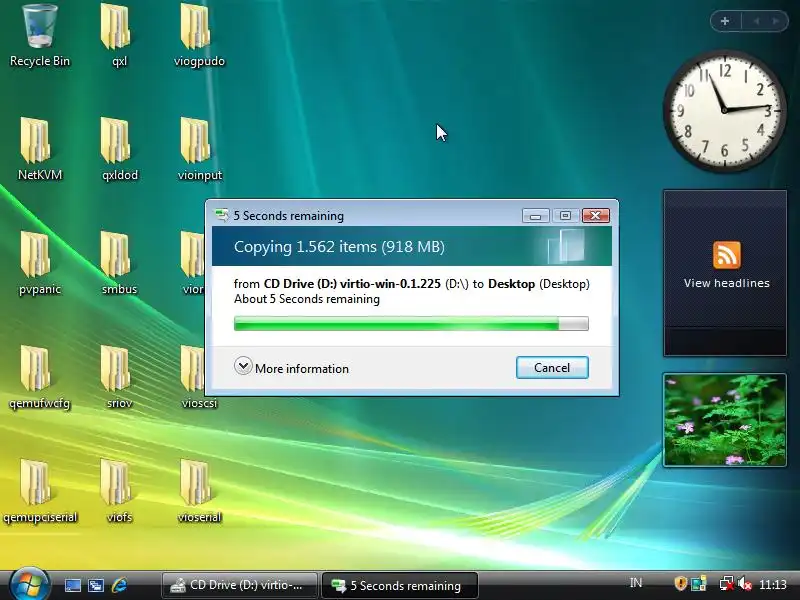Cancel the file copy operation
800x600 pixels.
[x=552, y=367]
